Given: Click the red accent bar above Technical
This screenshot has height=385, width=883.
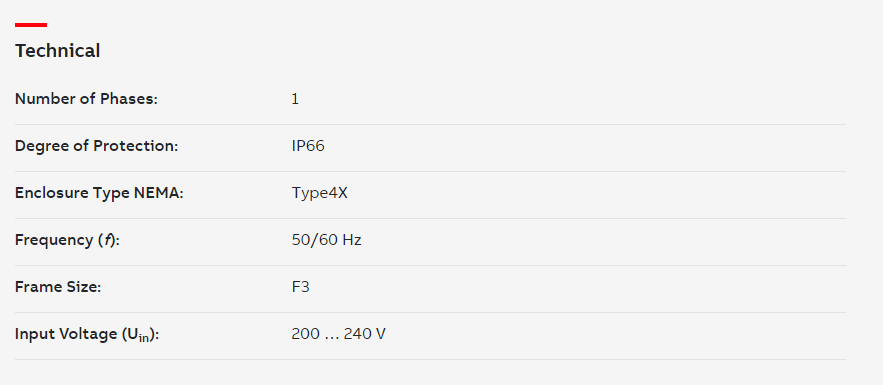Looking at the screenshot, I should point(31,25).
